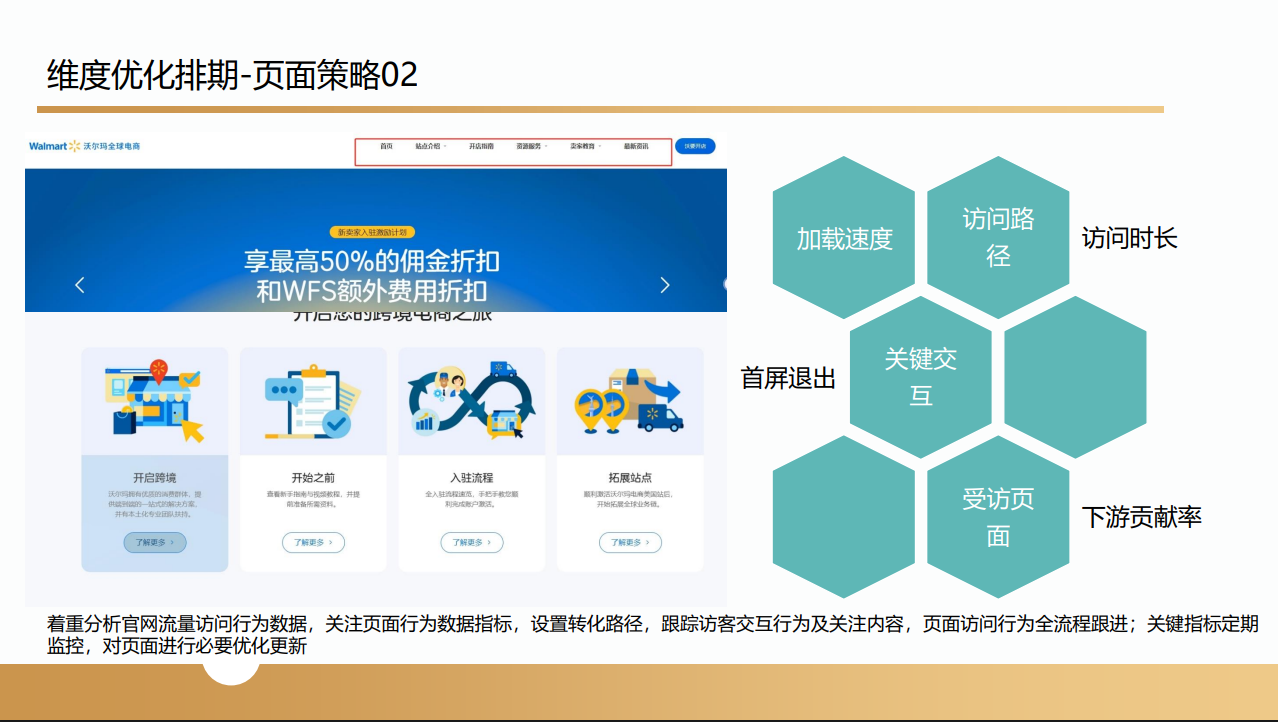Screen dimensions: 1278x722
Task: Open the 资源服务 menu
Action: [529, 146]
